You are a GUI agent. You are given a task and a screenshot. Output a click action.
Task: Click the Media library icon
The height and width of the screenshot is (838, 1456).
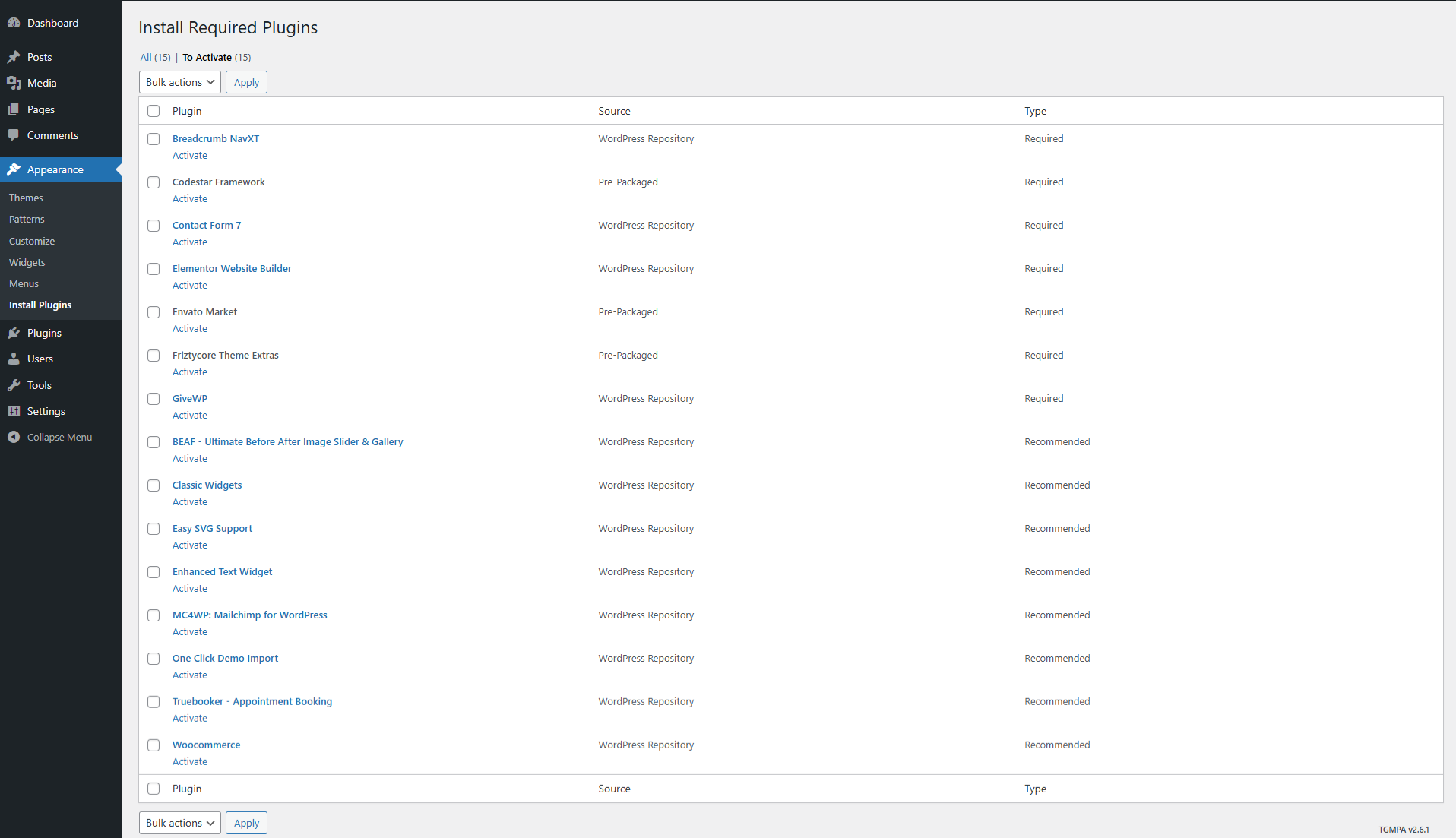[x=14, y=83]
